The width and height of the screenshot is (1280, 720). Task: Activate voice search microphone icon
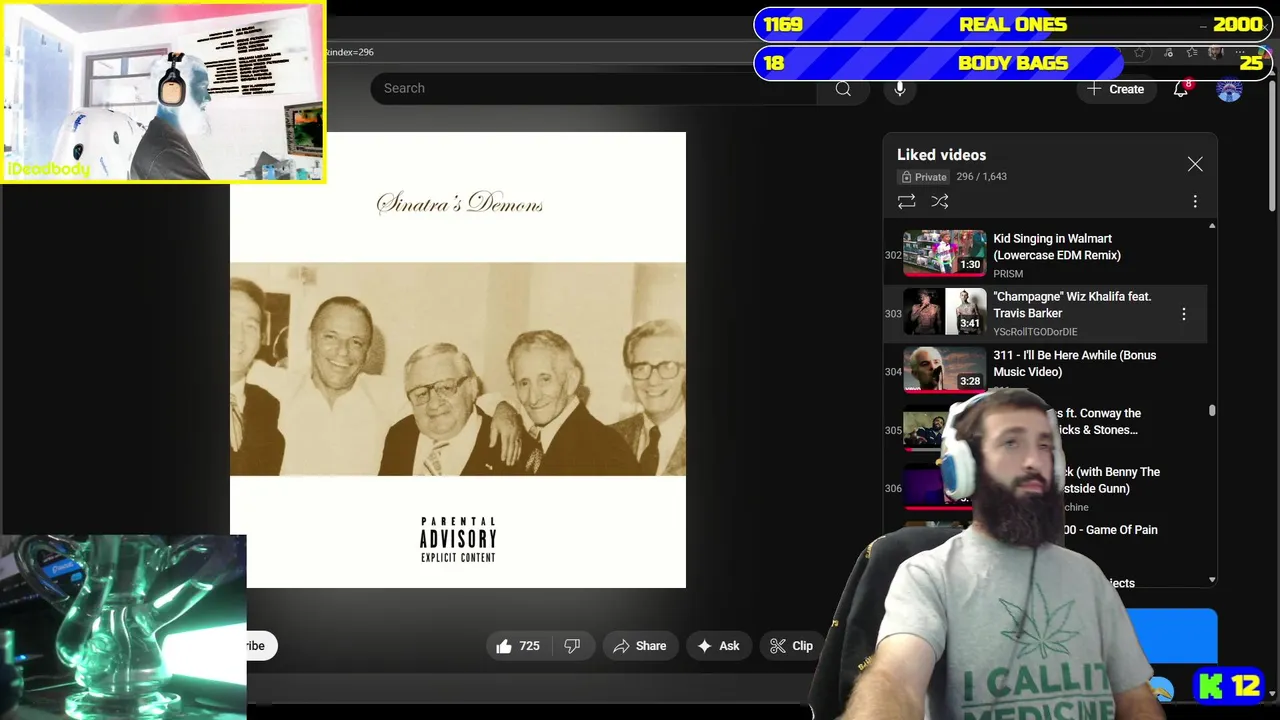click(x=900, y=89)
